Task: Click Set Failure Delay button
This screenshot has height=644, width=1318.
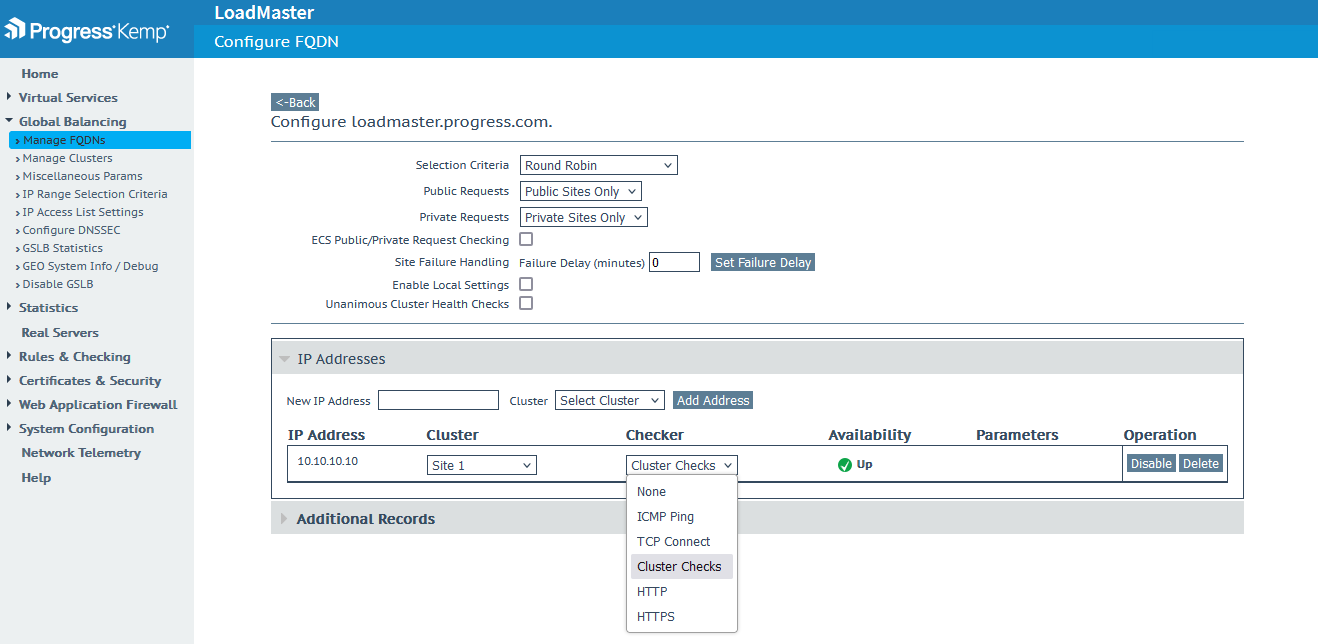Action: click(763, 262)
